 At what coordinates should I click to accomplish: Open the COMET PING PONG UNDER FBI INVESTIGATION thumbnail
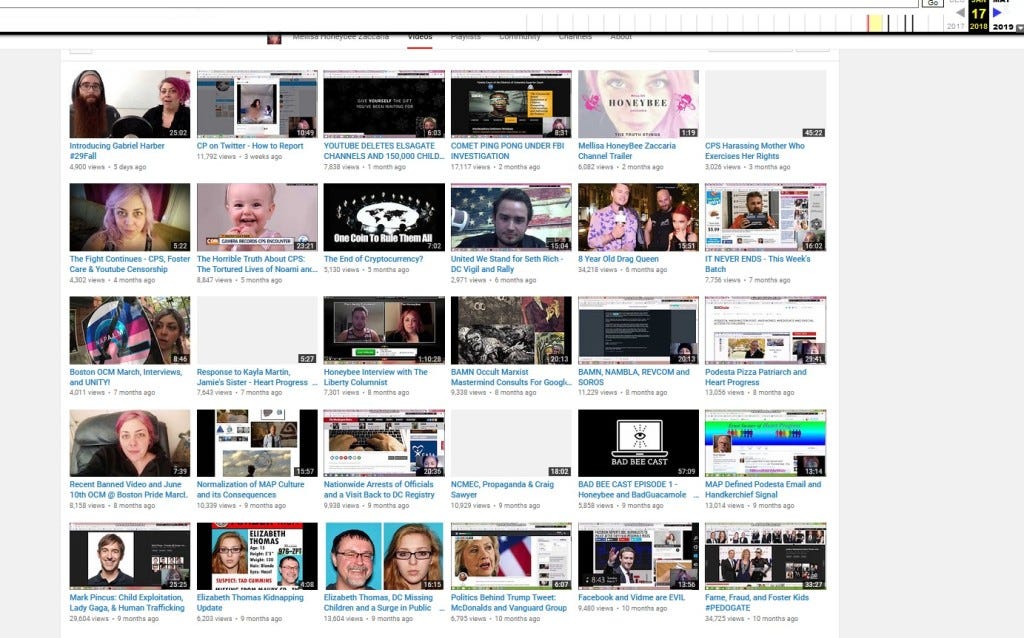(511, 104)
